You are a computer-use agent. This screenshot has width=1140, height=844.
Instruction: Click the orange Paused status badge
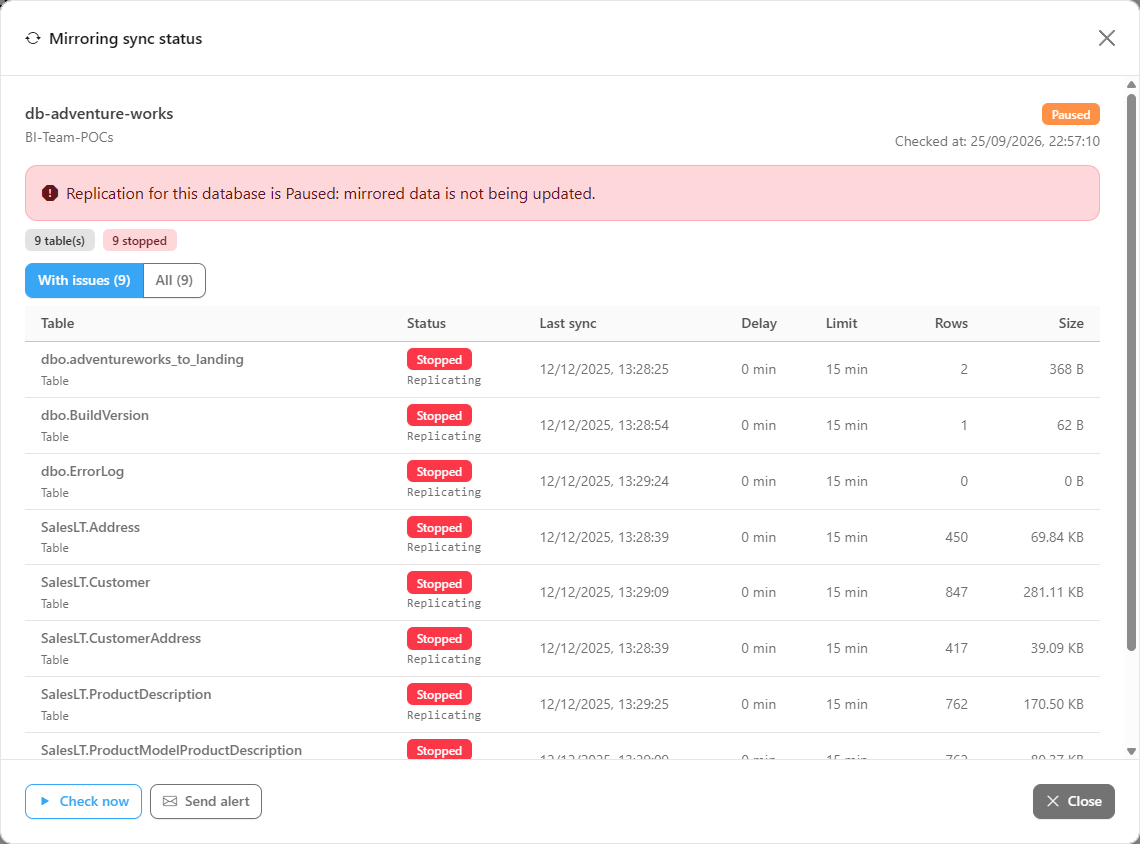[1070, 115]
